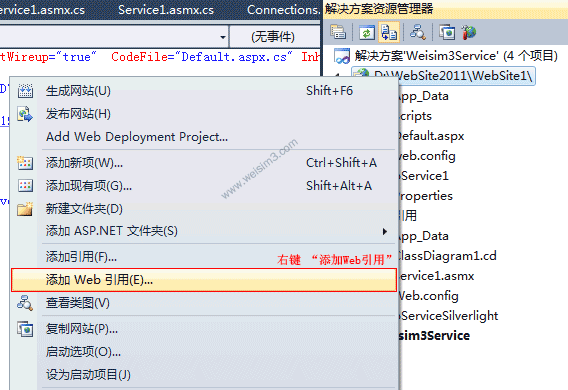Switch to the first Service1.asmx.cs tab

click(43, 10)
